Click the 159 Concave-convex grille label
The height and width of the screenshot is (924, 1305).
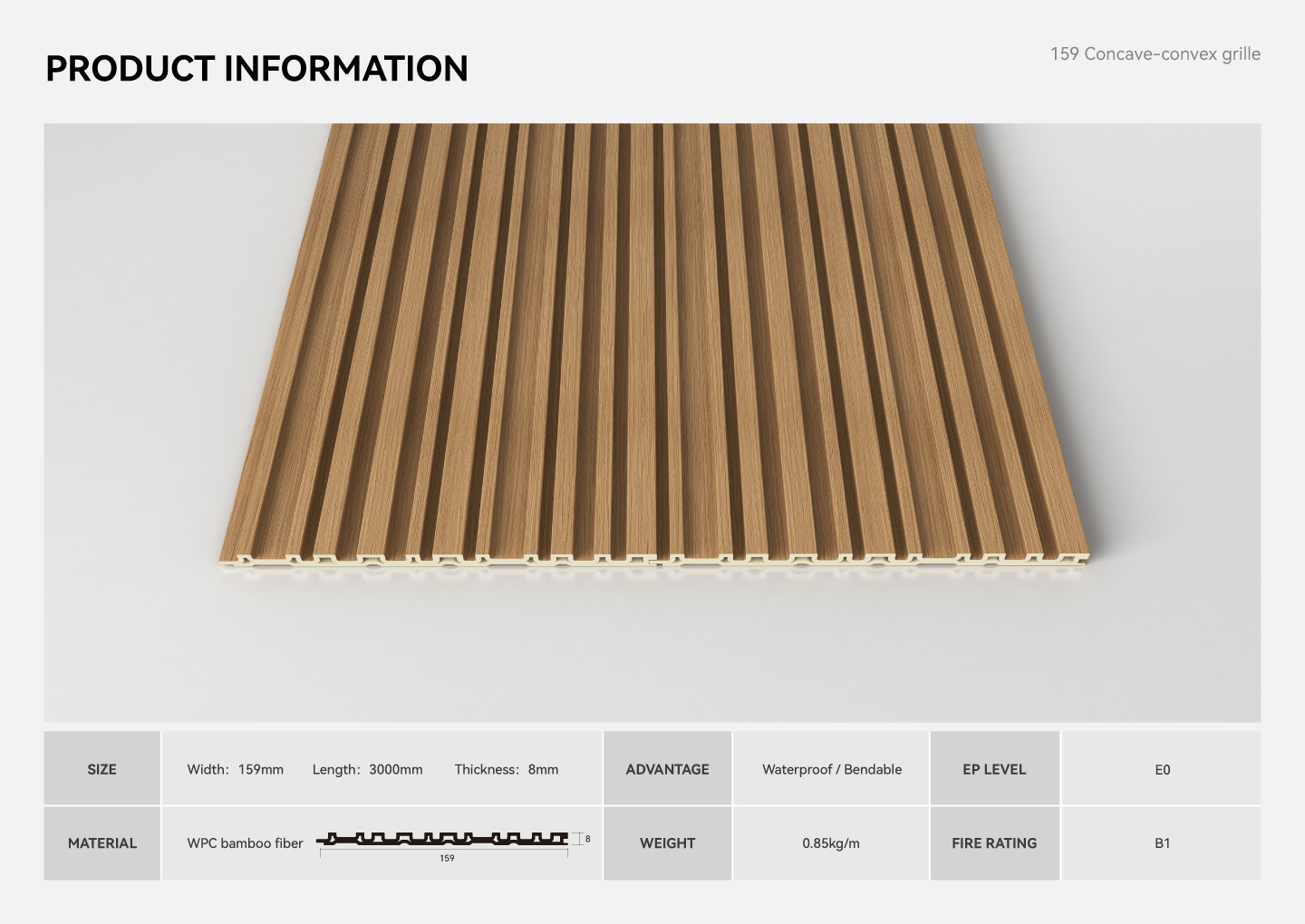[x=1155, y=54]
